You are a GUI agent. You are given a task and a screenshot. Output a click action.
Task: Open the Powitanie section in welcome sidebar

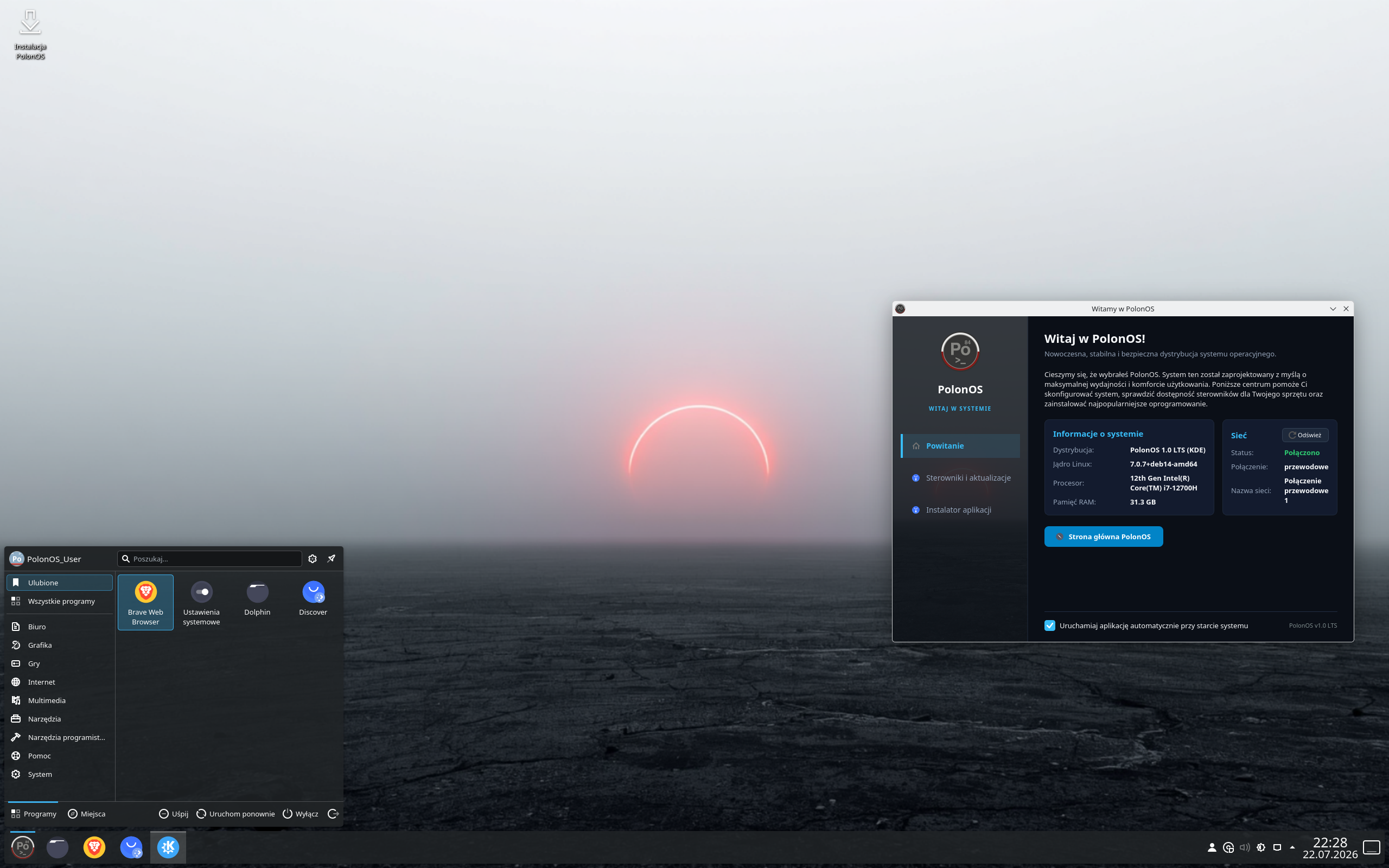pos(960,446)
